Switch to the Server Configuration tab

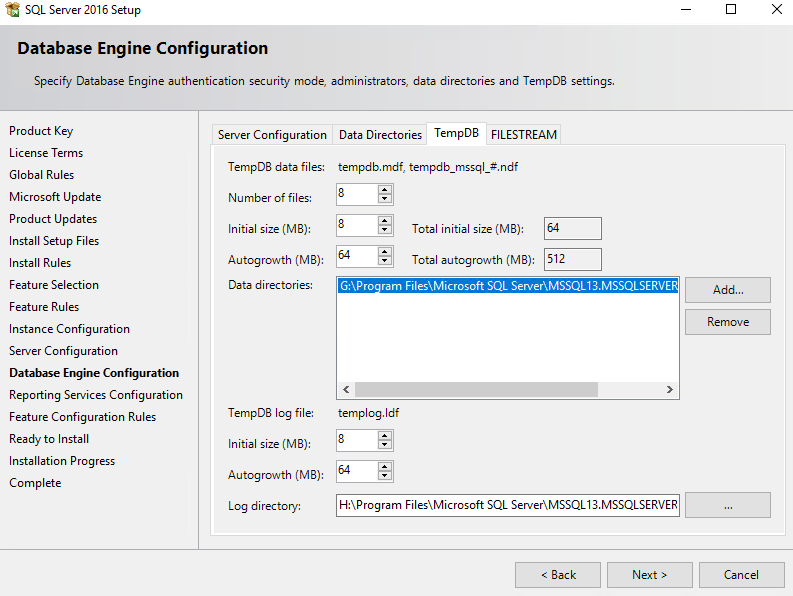[272, 135]
